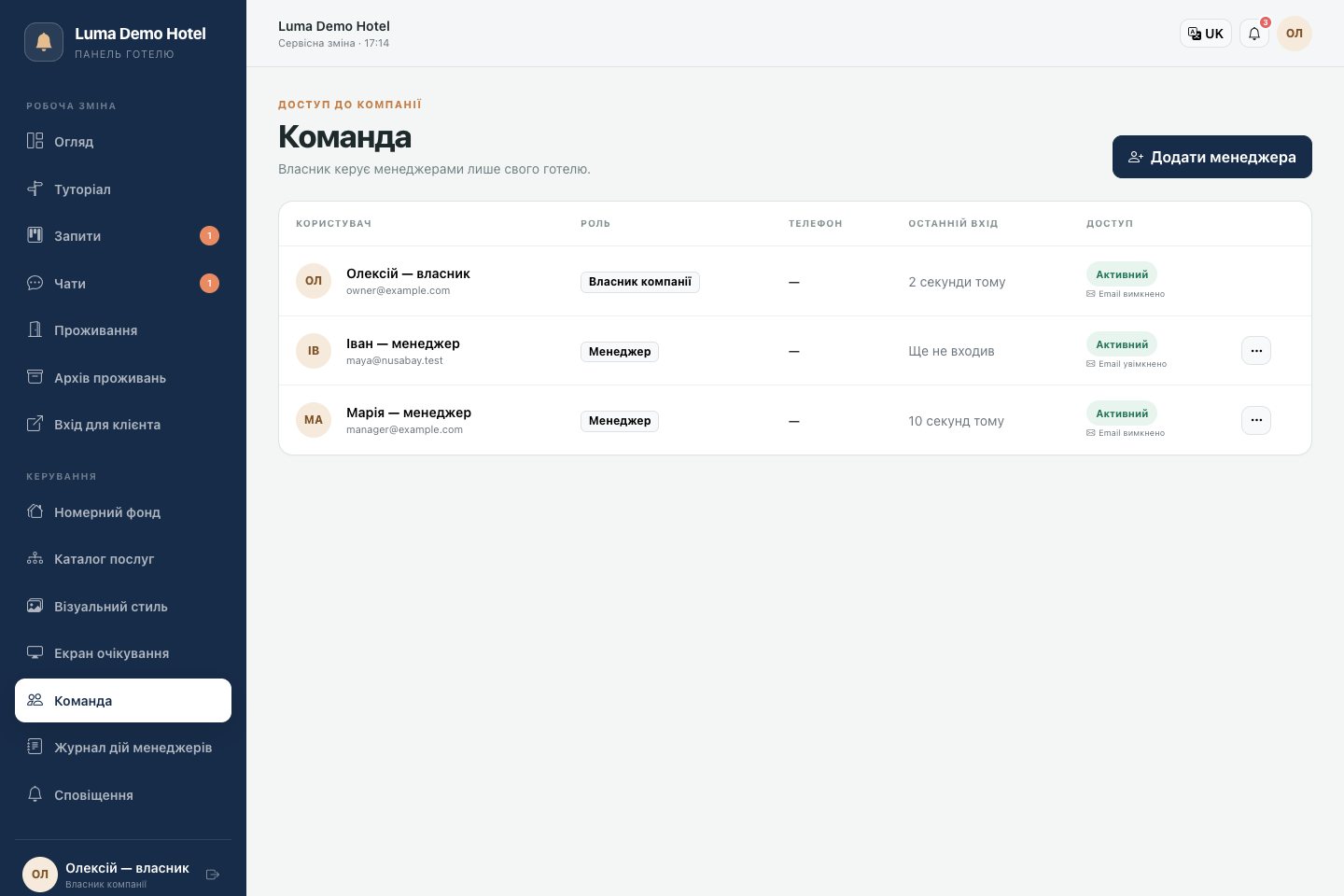The width and height of the screenshot is (1344, 896).
Task: Click the МА avatar in Марія's row
Action: [314, 420]
